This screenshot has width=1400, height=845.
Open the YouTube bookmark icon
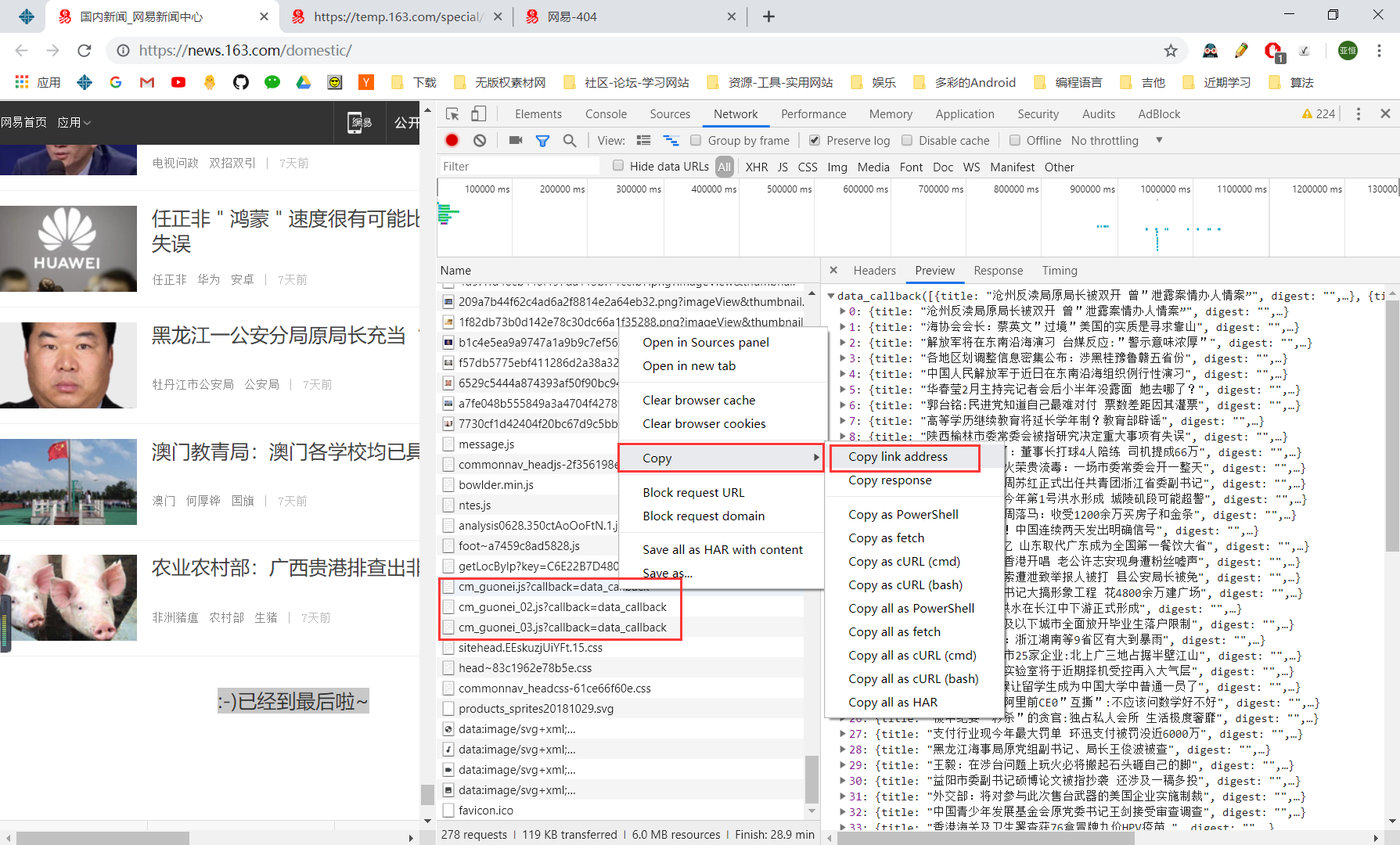[178, 82]
